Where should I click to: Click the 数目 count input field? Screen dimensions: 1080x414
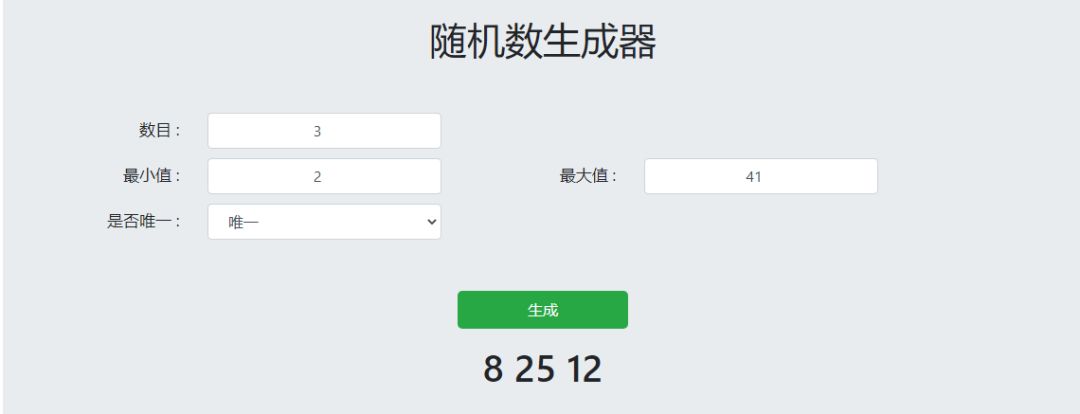click(x=324, y=131)
